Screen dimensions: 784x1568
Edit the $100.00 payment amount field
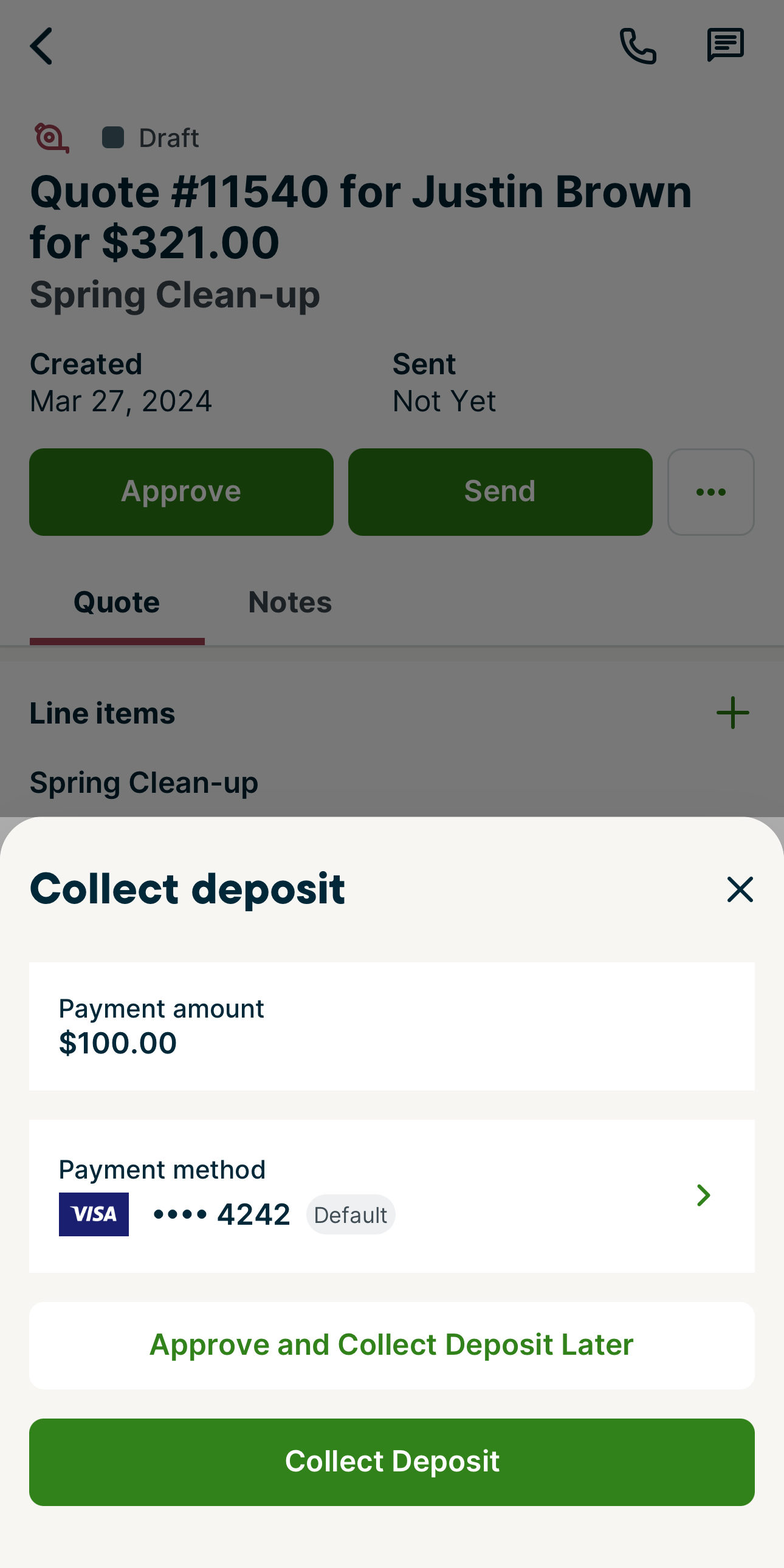392,1026
